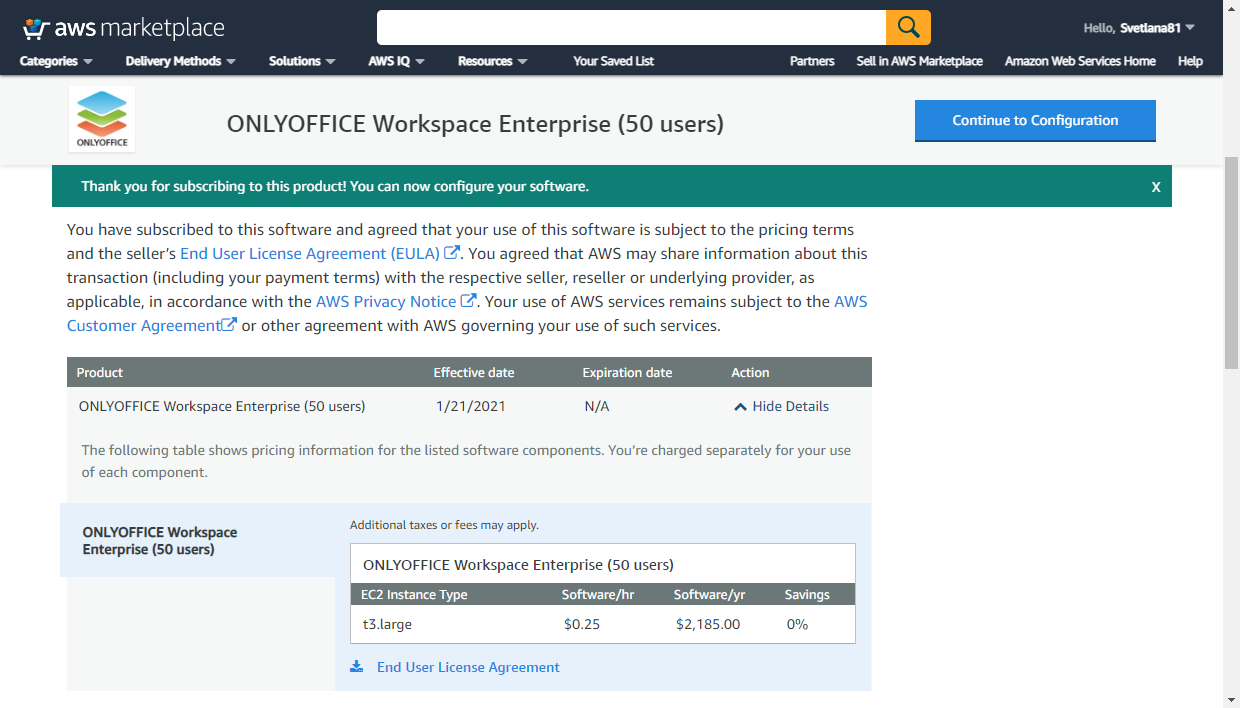Viewport: 1240px width, 708px height.
Task: Click the page vertical scrollbar thumb
Action: [1231, 263]
